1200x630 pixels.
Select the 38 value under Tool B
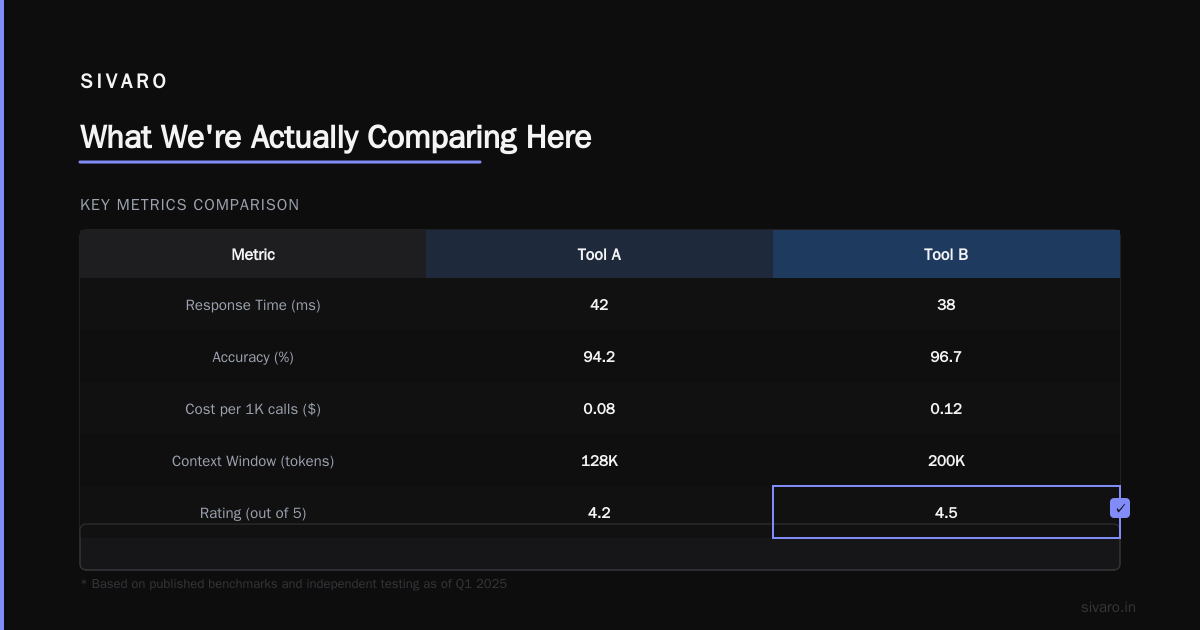tap(946, 305)
